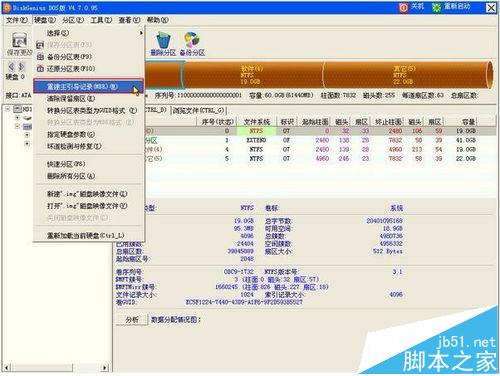500x376 pixels.
Task: Click the 序列号 serial number text
Action: [x=198, y=95]
